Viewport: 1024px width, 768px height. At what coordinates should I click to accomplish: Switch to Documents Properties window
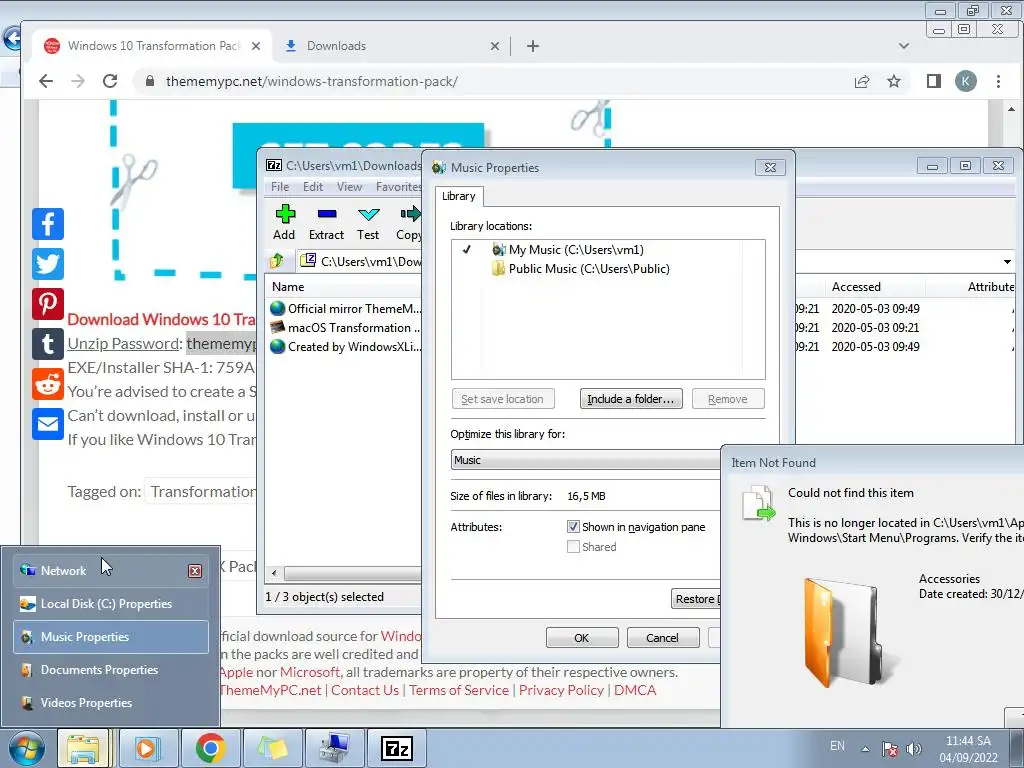(111, 669)
